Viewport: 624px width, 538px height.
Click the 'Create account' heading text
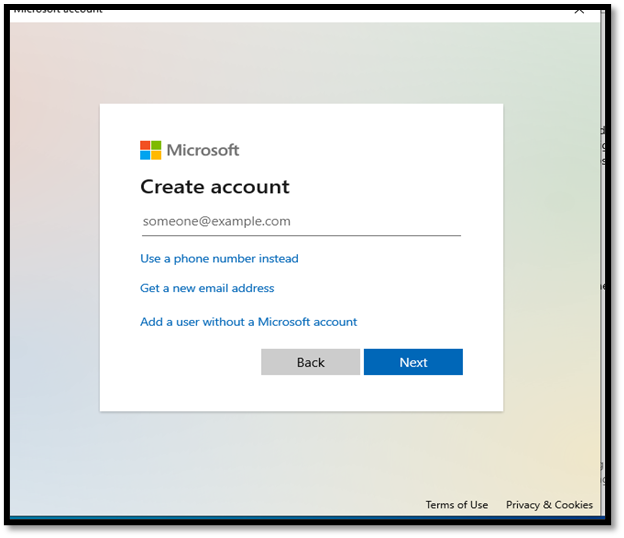pos(215,187)
